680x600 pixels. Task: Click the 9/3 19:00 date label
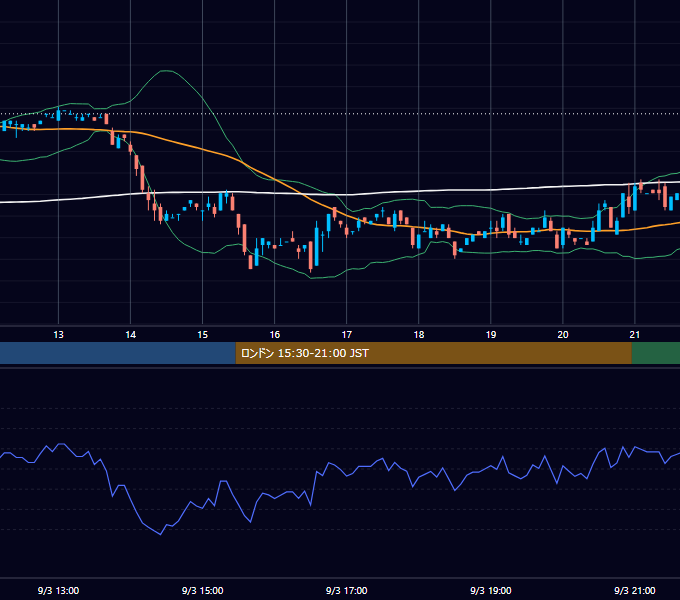490,590
